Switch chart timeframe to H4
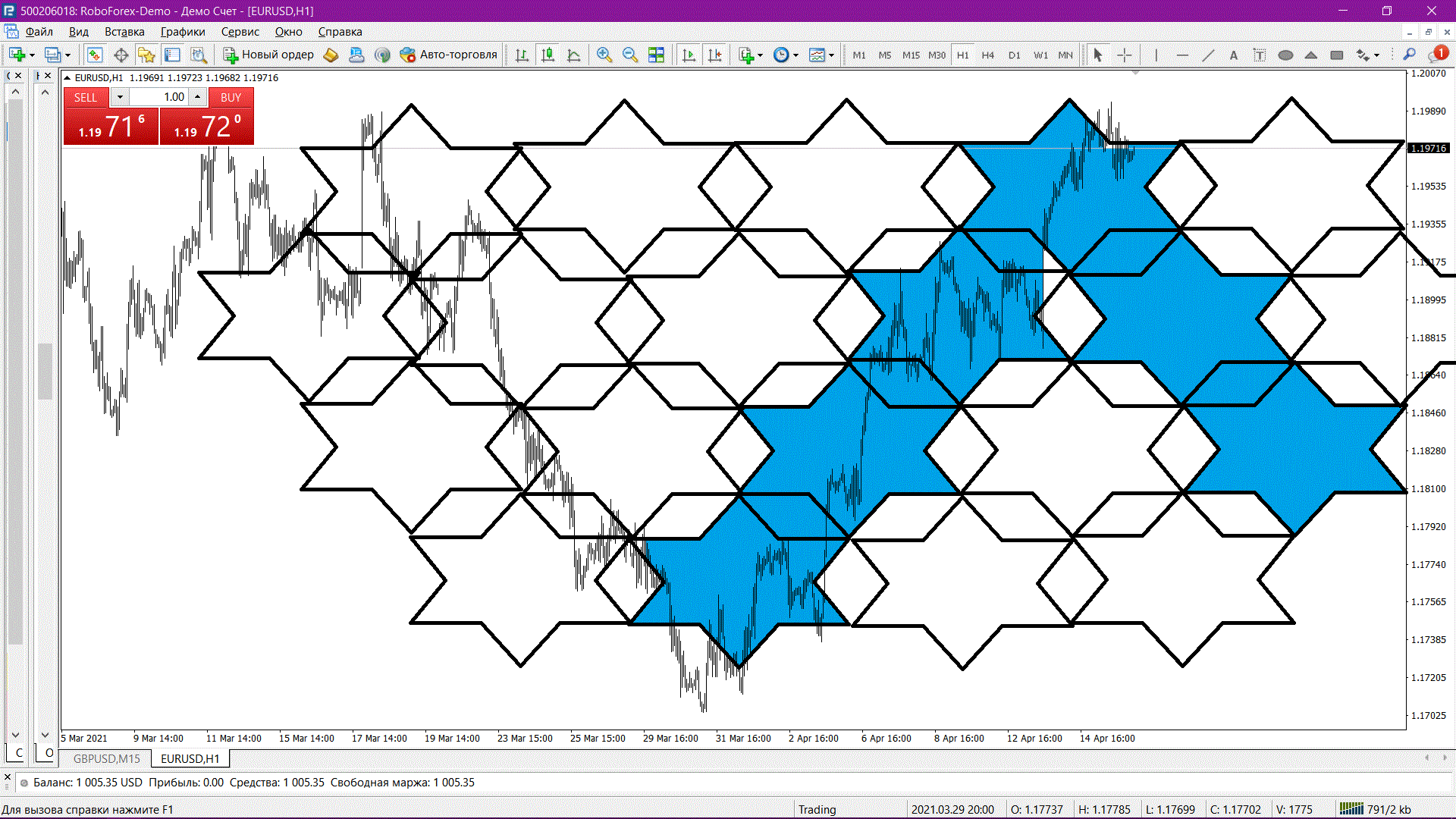 click(x=987, y=55)
